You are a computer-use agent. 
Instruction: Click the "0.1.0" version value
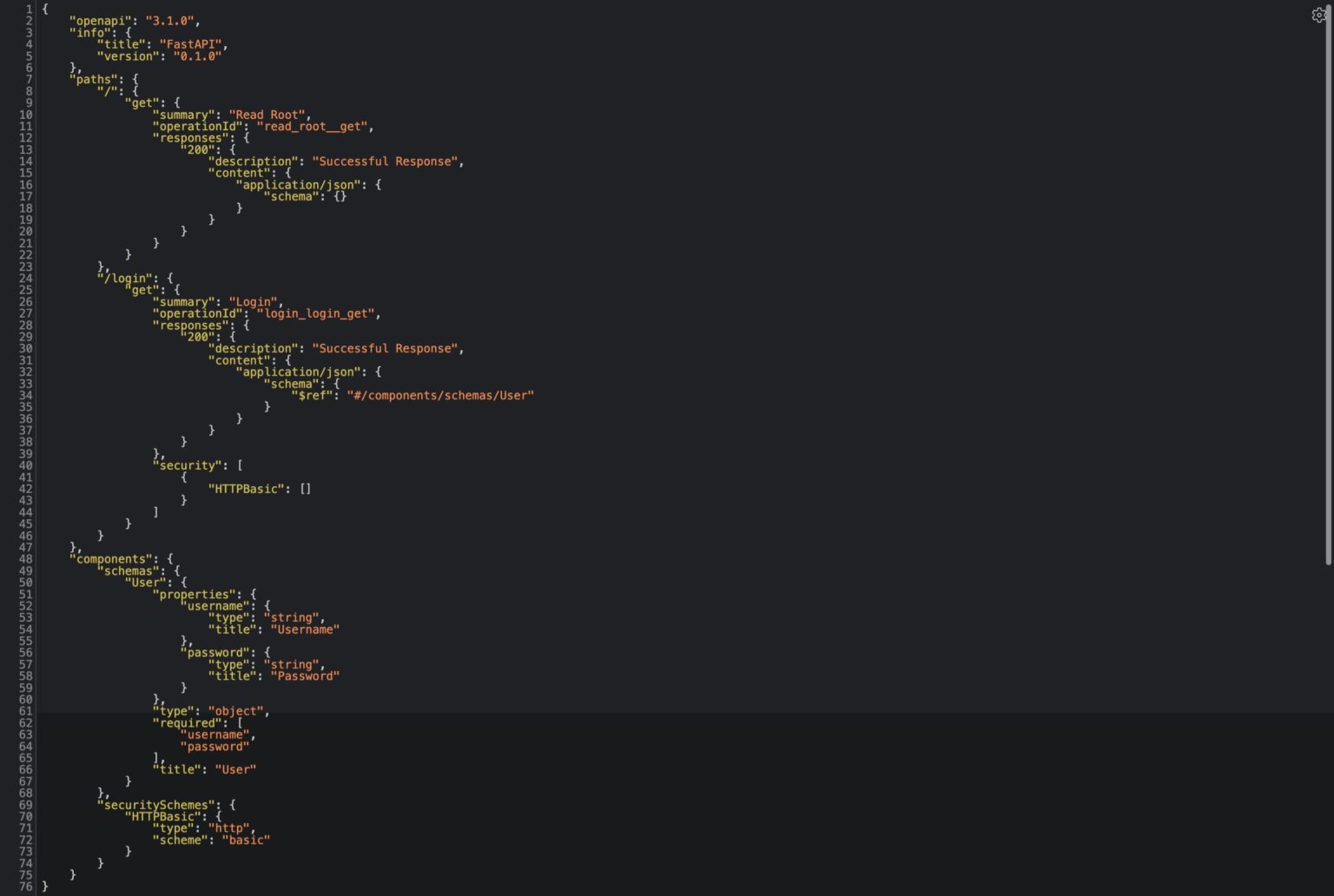[197, 56]
